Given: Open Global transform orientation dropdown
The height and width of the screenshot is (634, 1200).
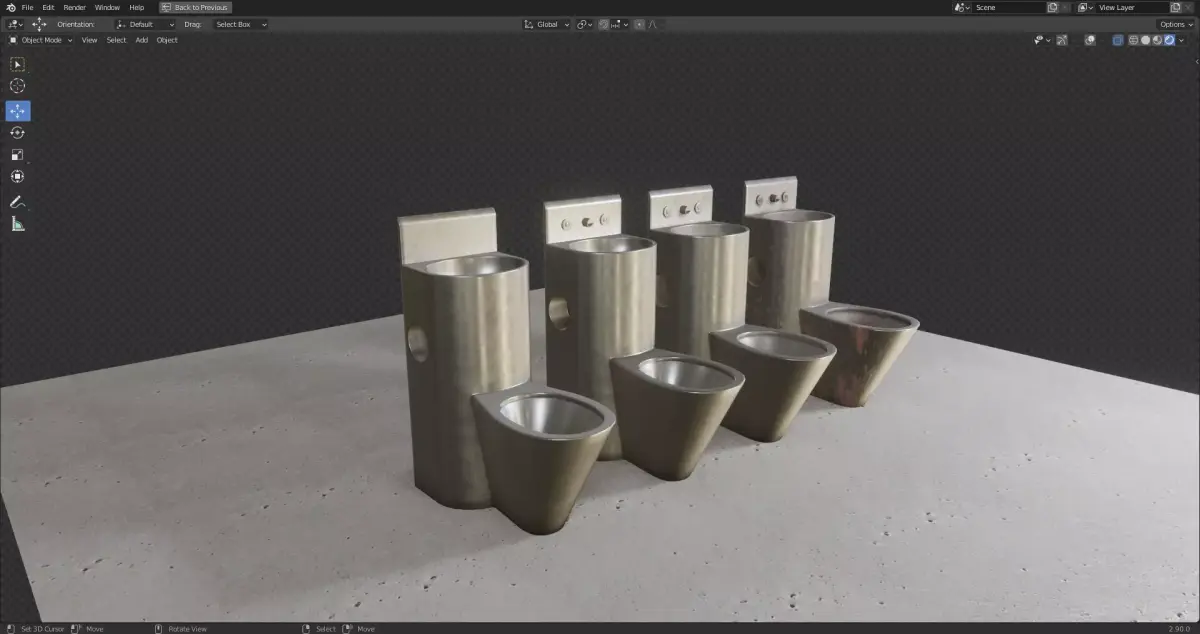Looking at the screenshot, I should [547, 24].
